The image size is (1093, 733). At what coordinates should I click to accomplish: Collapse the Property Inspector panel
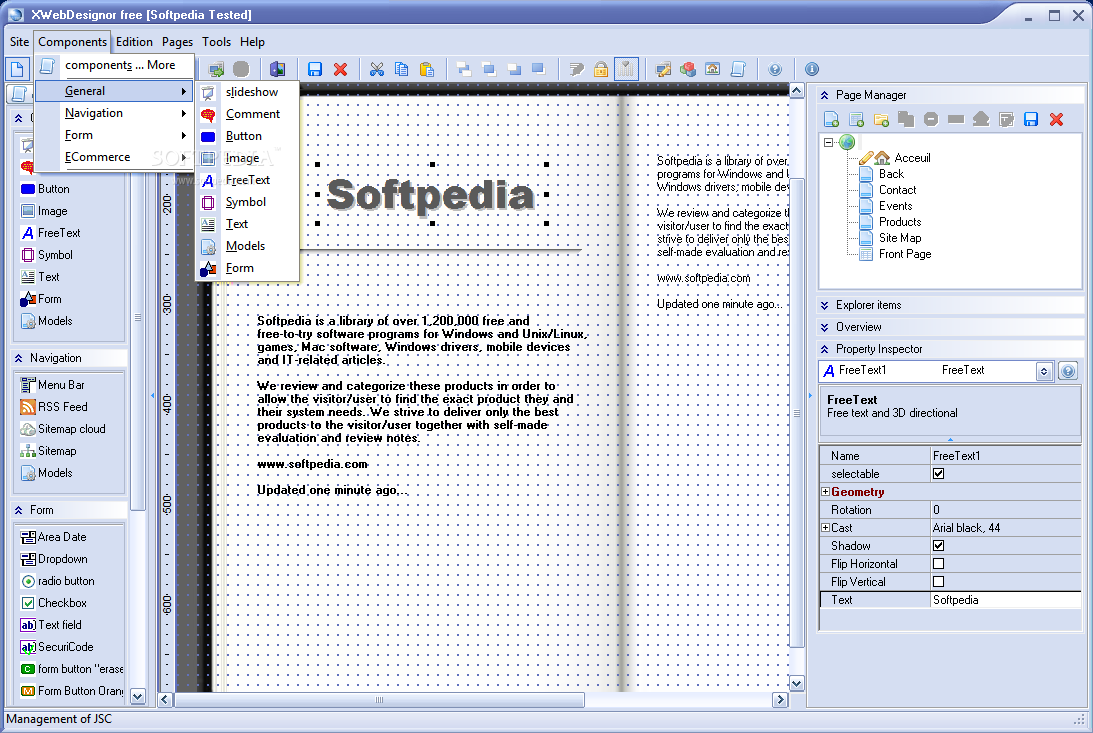coord(825,349)
